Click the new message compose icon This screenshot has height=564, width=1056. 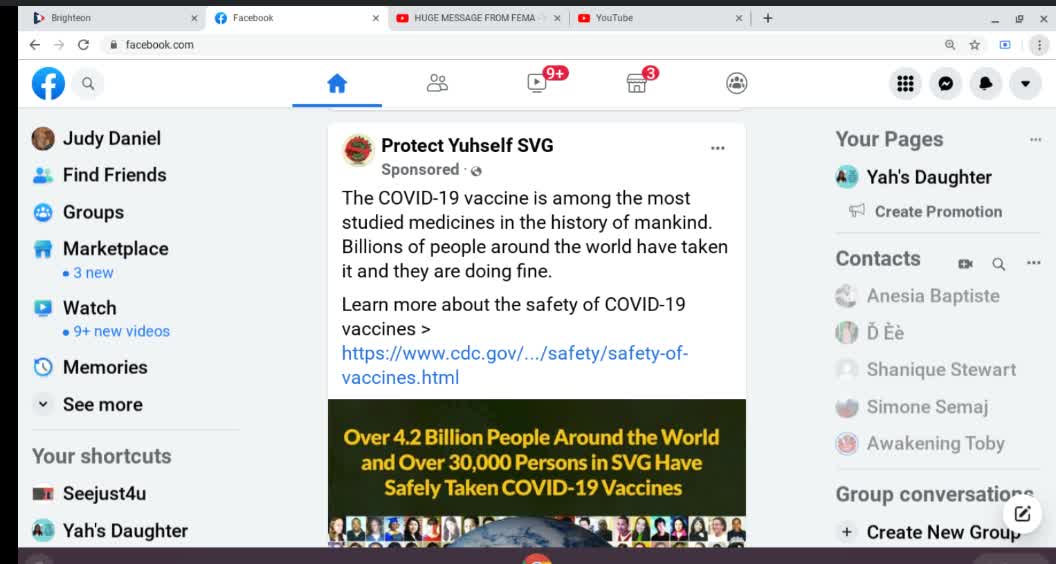(x=1022, y=514)
